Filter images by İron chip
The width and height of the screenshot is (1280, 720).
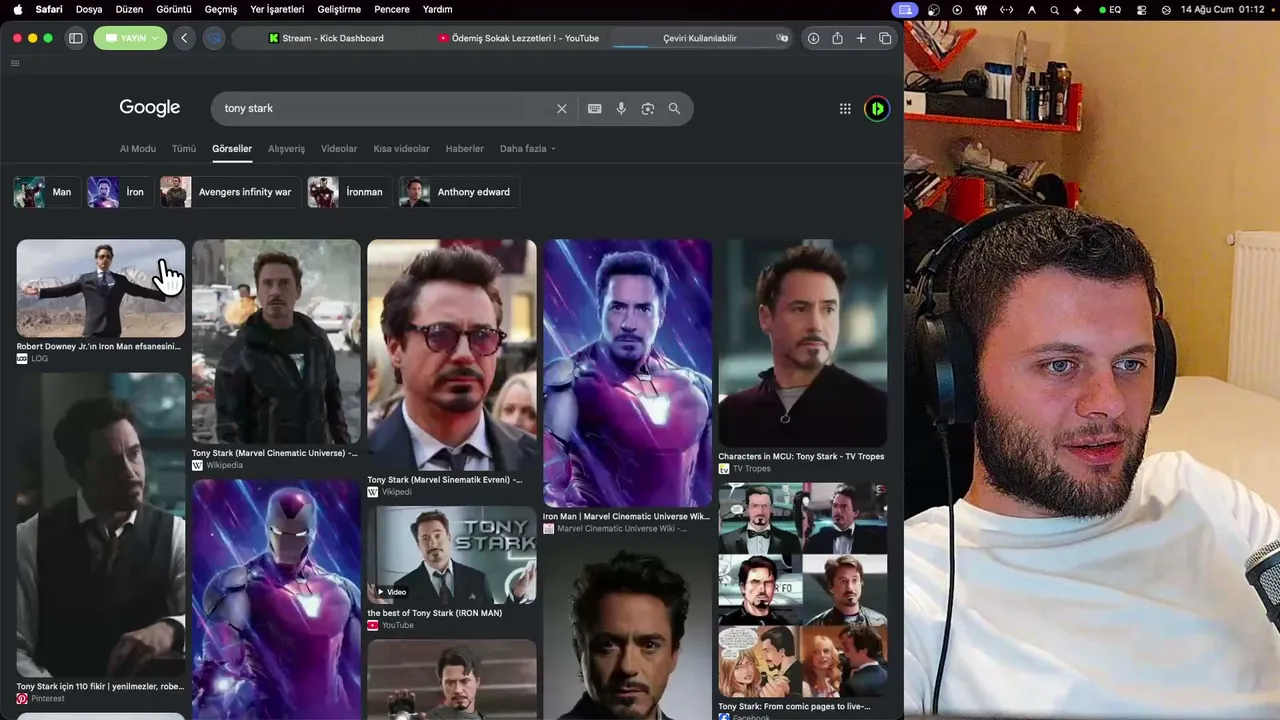coord(119,192)
